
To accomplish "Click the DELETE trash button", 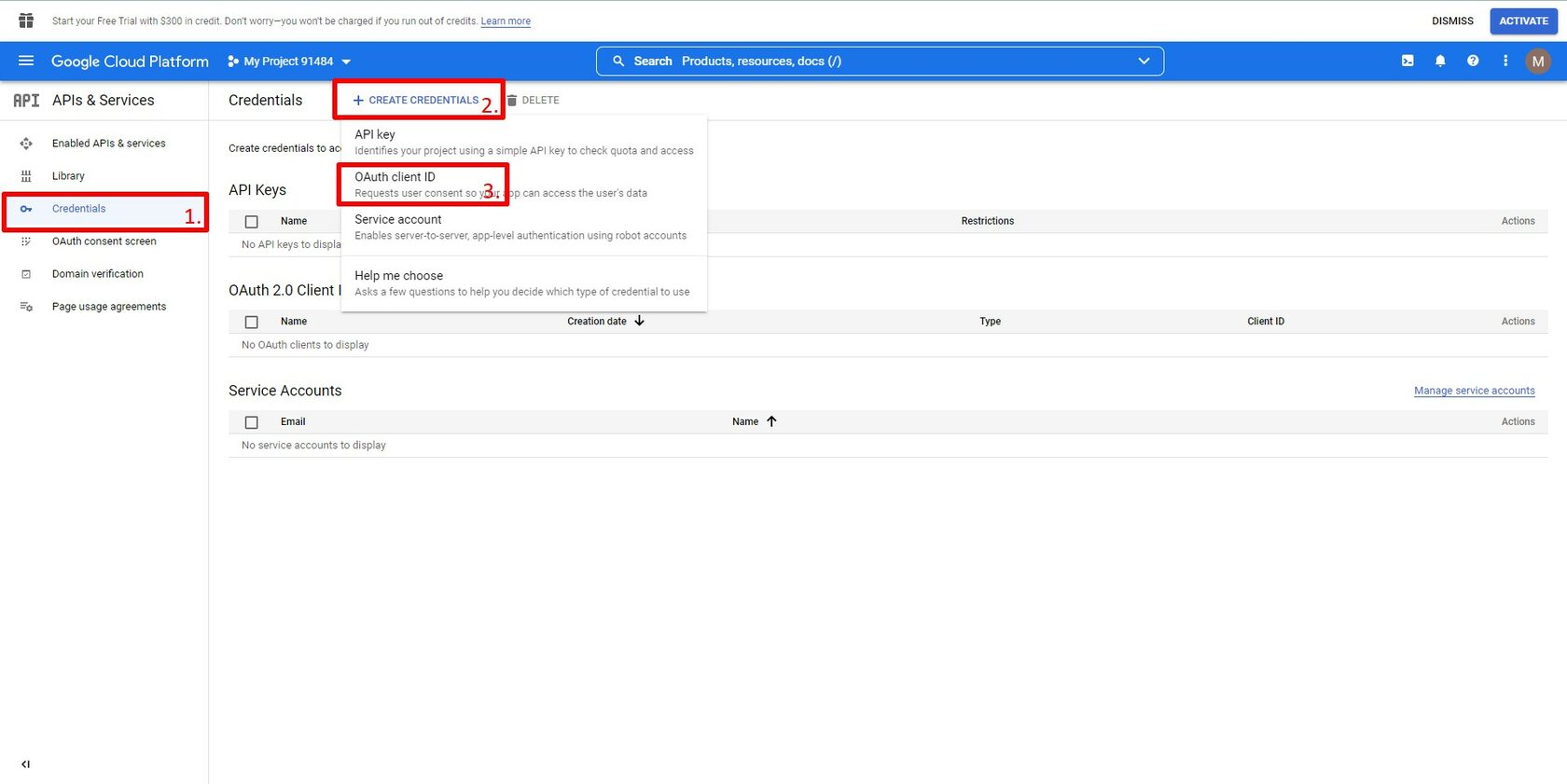I will pos(534,100).
